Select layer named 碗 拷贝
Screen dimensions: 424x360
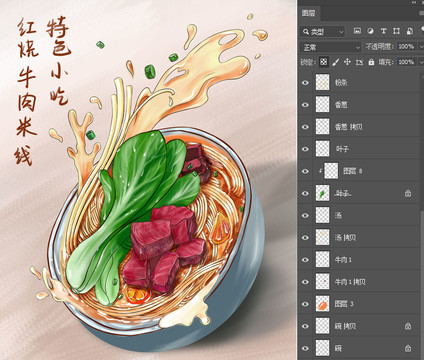click(345, 326)
